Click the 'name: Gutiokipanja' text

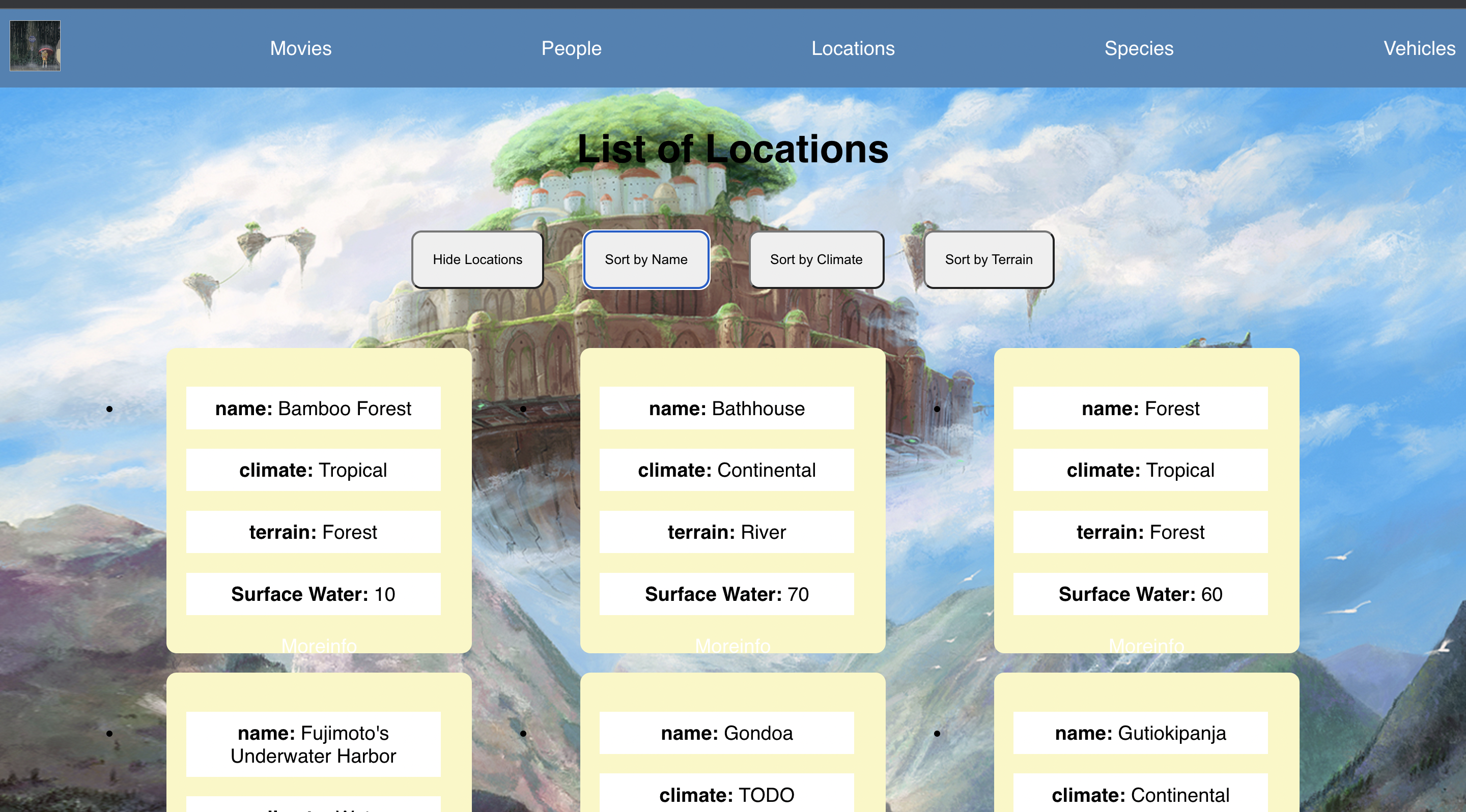[1140, 733]
